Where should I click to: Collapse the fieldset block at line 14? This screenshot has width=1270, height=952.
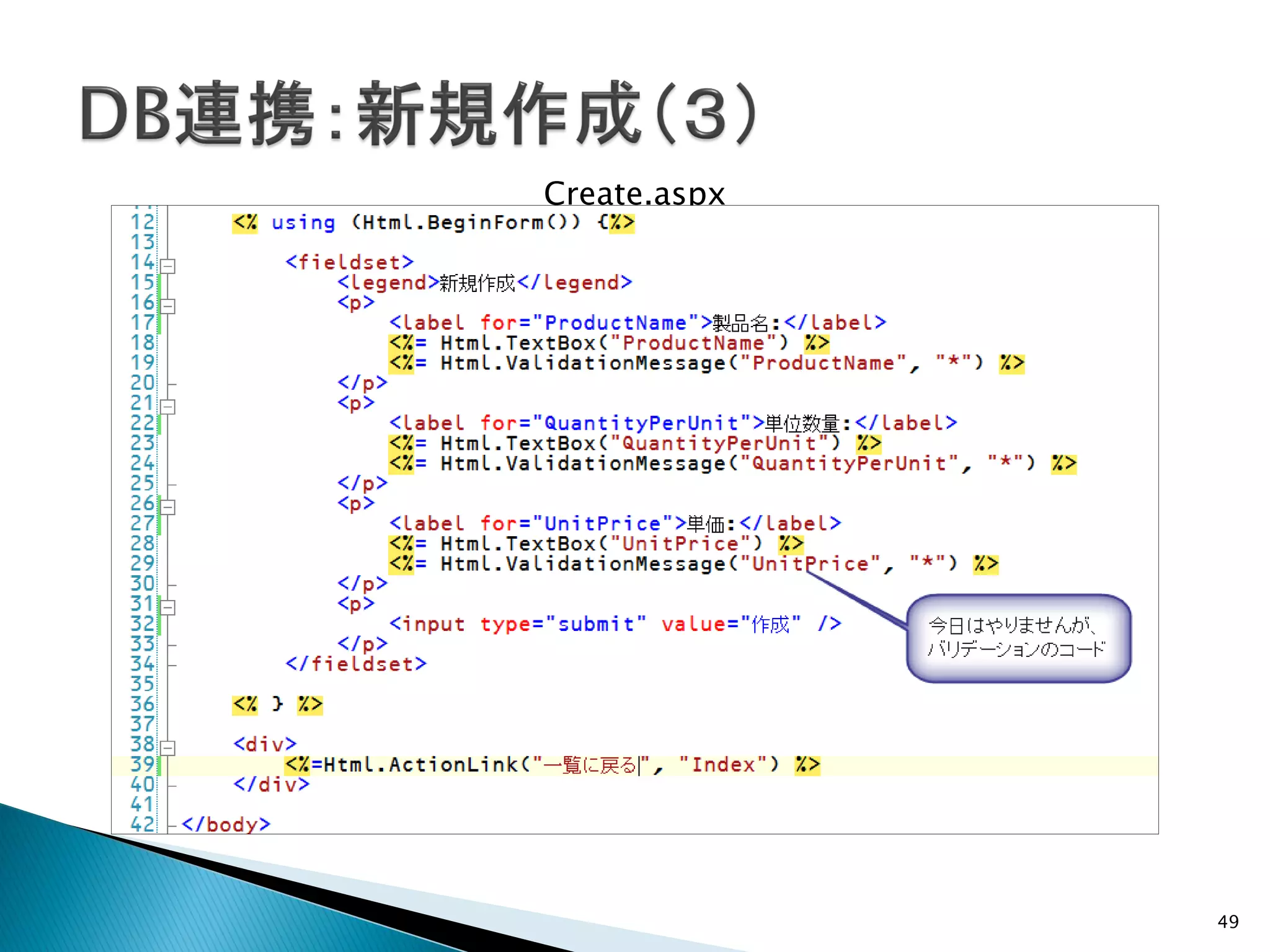167,266
